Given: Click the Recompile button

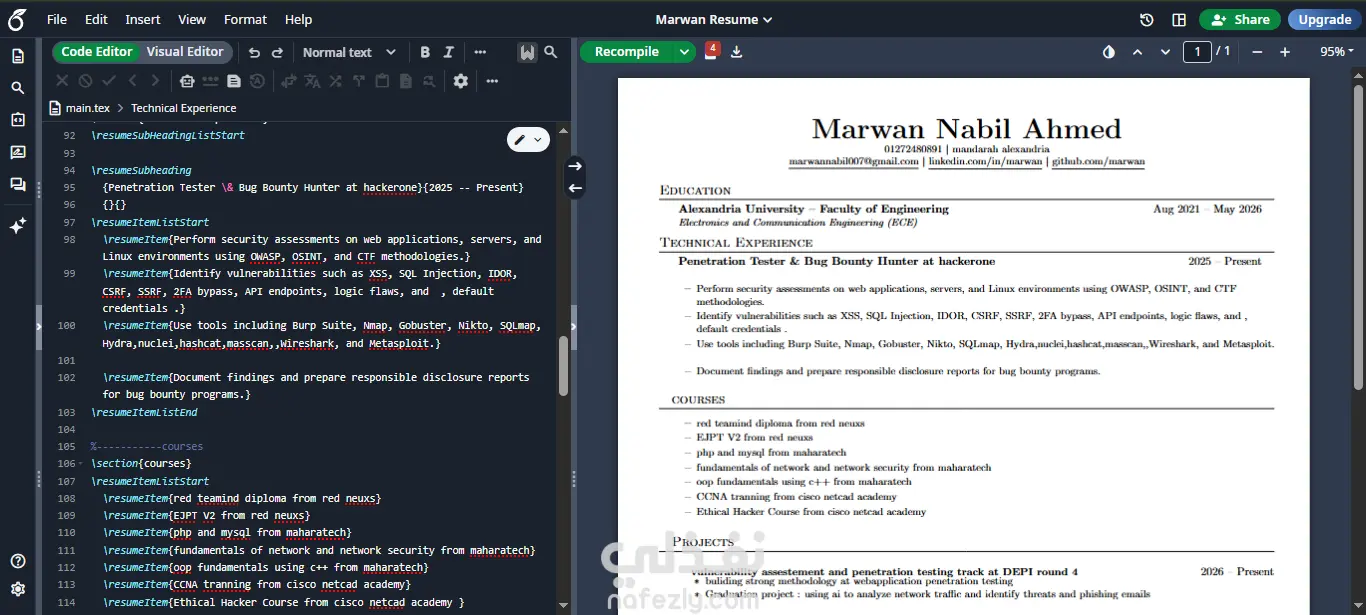Looking at the screenshot, I should point(627,52).
